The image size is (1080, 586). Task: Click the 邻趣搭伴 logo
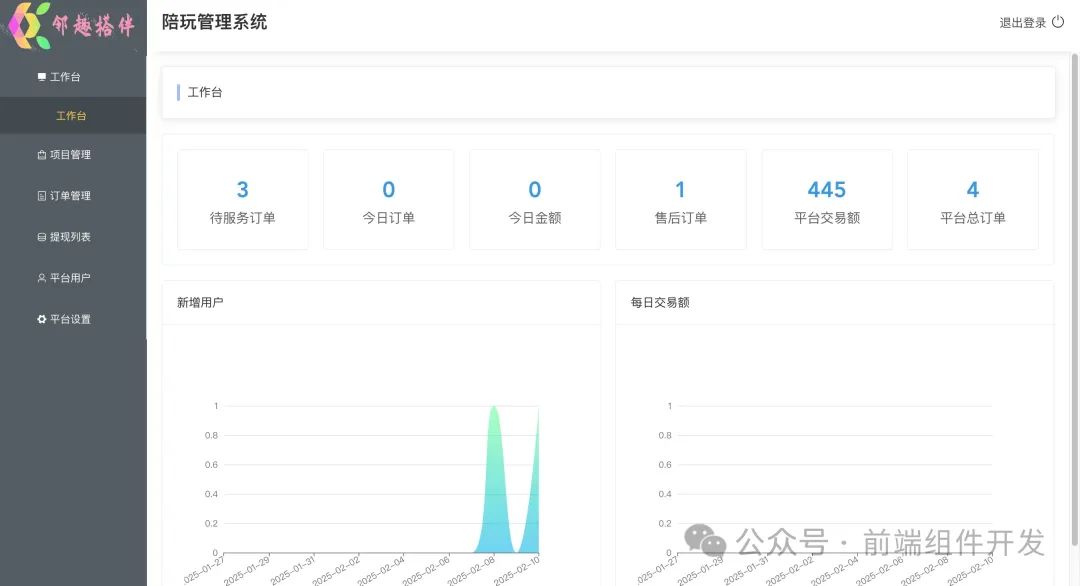point(72,25)
